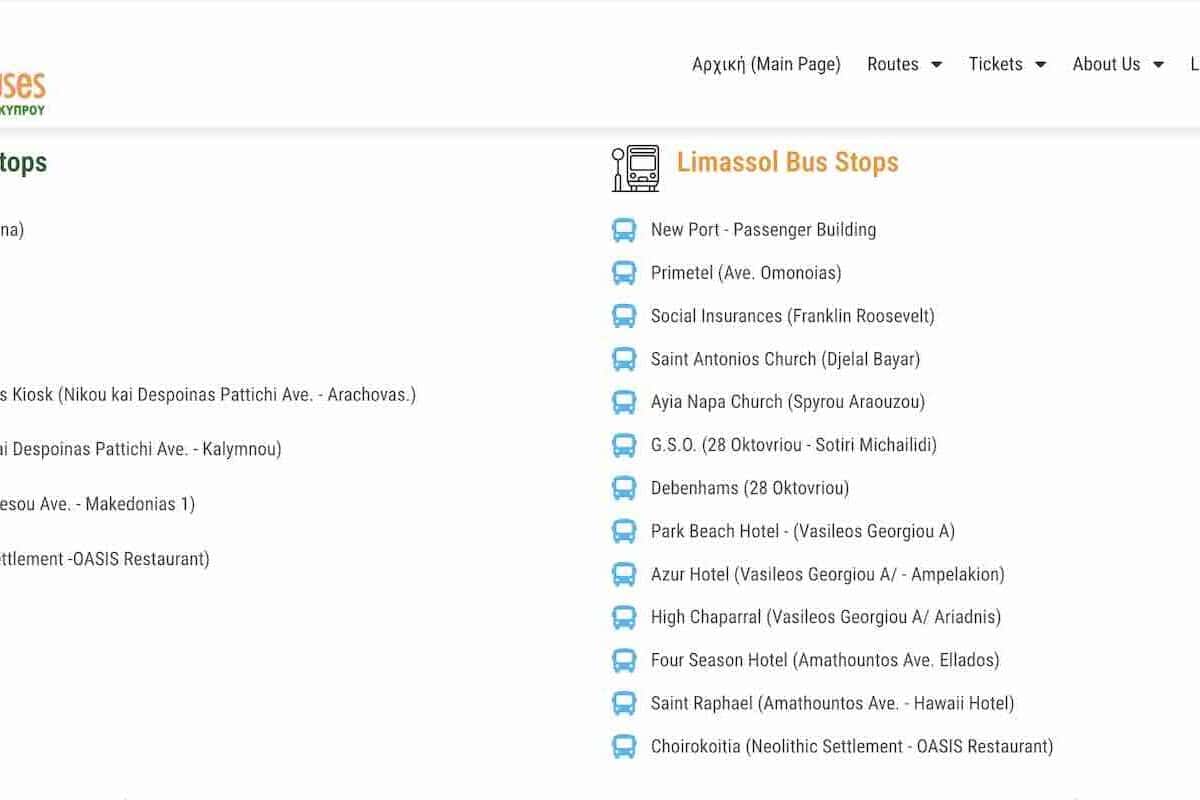The width and height of the screenshot is (1200, 800).
Task: Expand the Routes dropdown menu
Action: [x=904, y=64]
